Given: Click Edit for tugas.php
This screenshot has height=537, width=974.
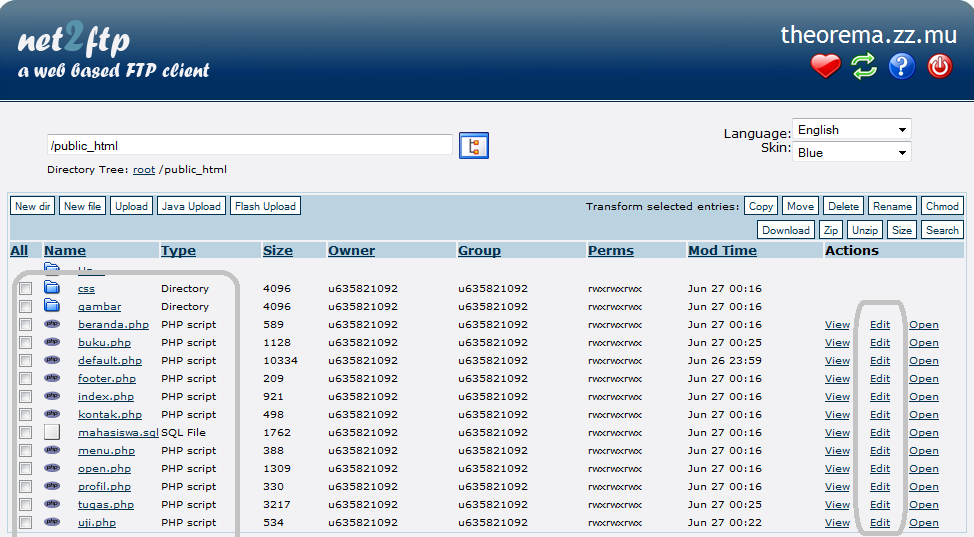Looking at the screenshot, I should click(x=880, y=505).
